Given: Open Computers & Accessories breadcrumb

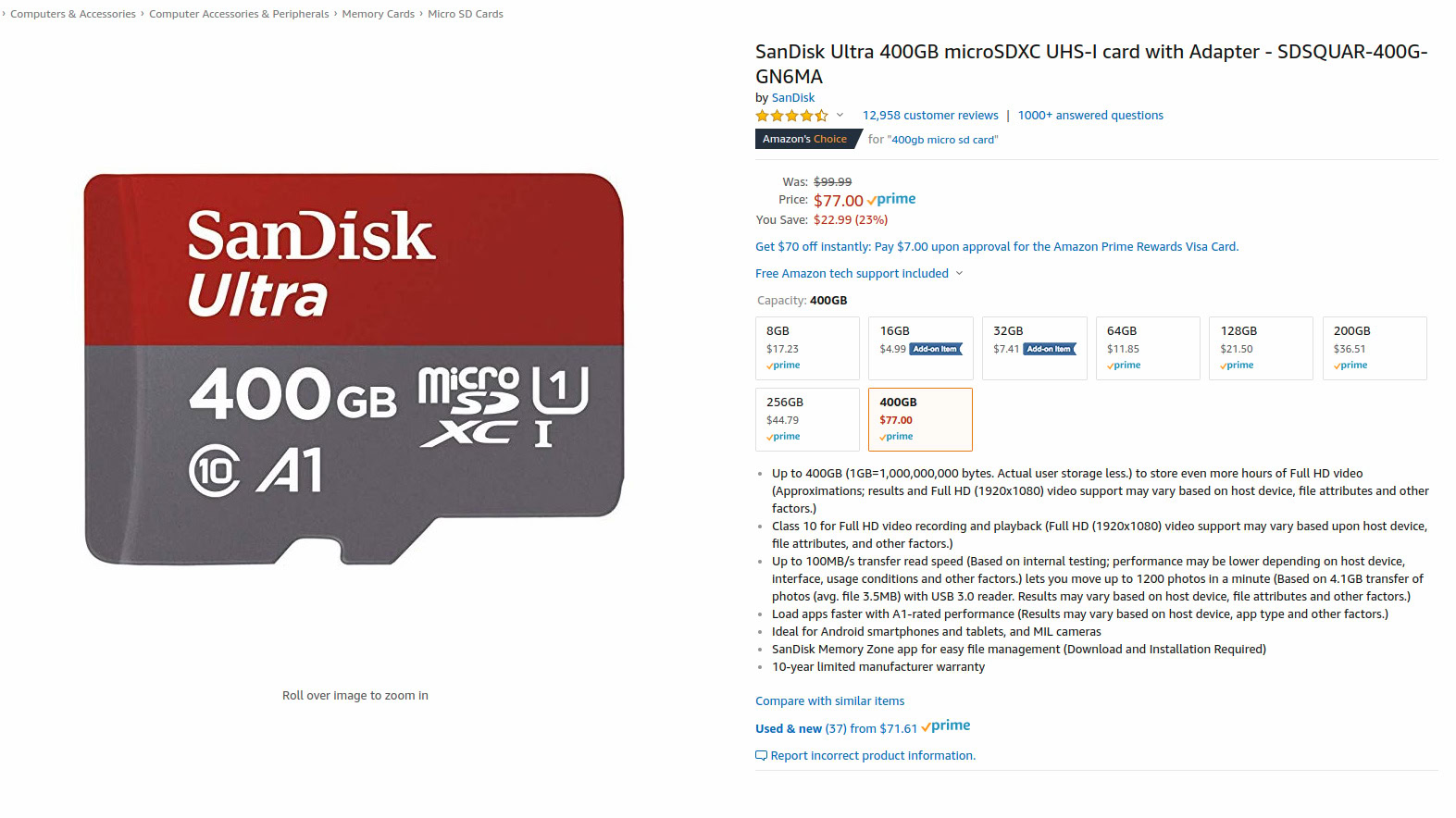Looking at the screenshot, I should 73,14.
